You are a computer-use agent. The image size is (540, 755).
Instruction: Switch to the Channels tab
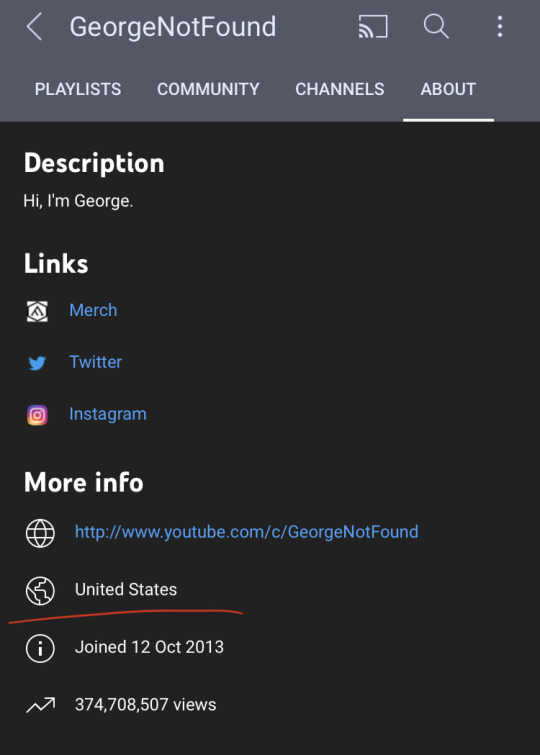pyautogui.click(x=340, y=89)
